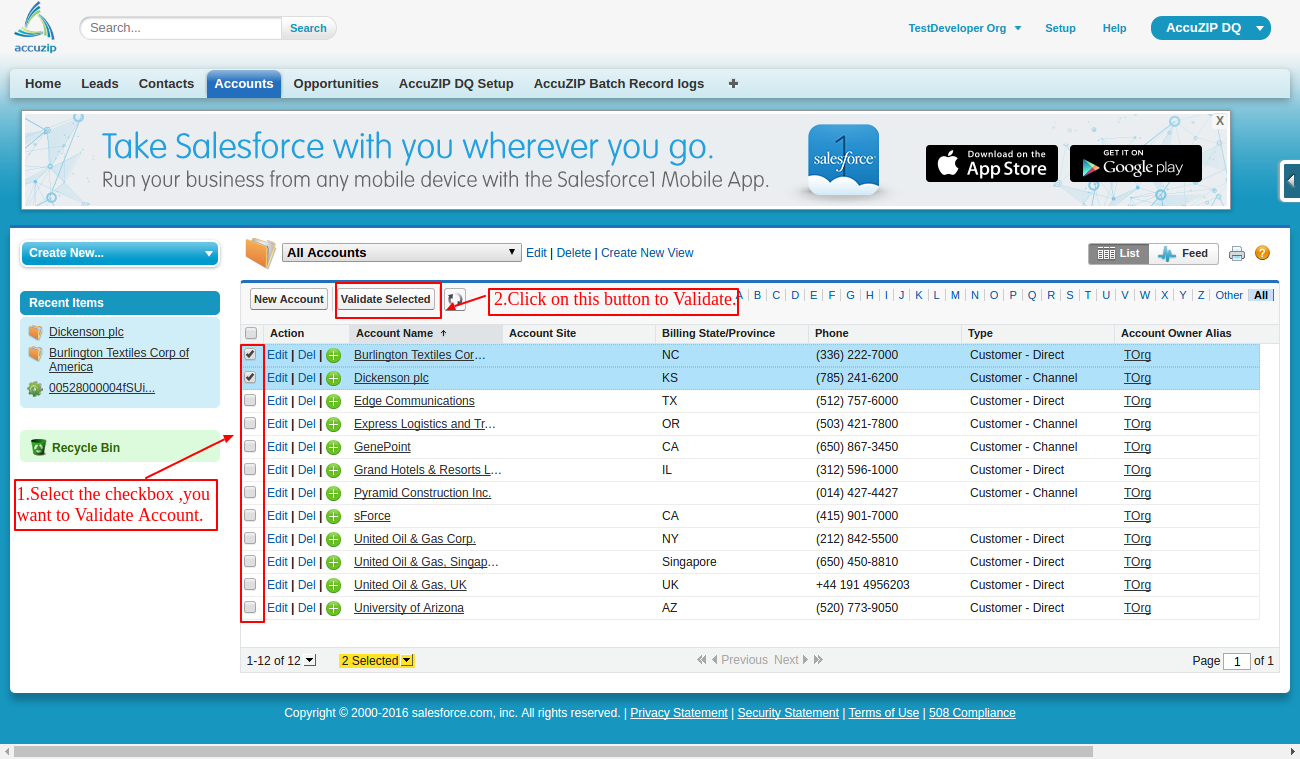Image resolution: width=1300 pixels, height=759 pixels.
Task: Click the green plus icon for Pyramid Construction
Action: pyautogui.click(x=334, y=493)
